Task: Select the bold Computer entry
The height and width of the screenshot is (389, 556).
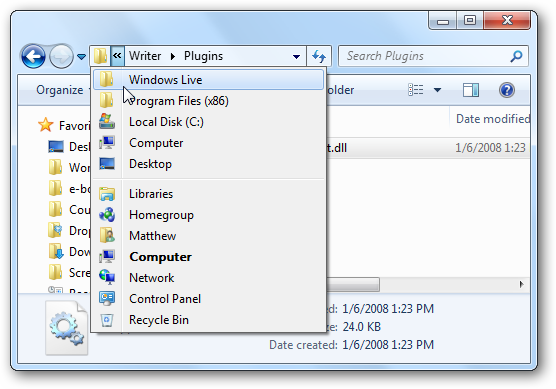Action: click(x=208, y=256)
